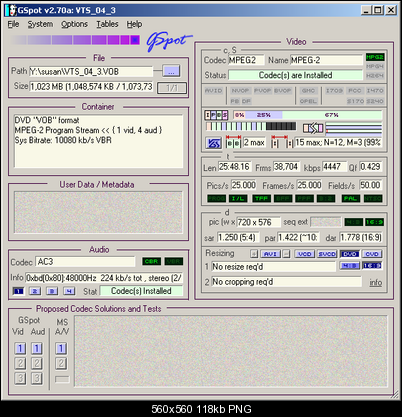Viewport: 402px width, 417px height.
Task: Click the PROG progressive indicator
Action: 216,199
